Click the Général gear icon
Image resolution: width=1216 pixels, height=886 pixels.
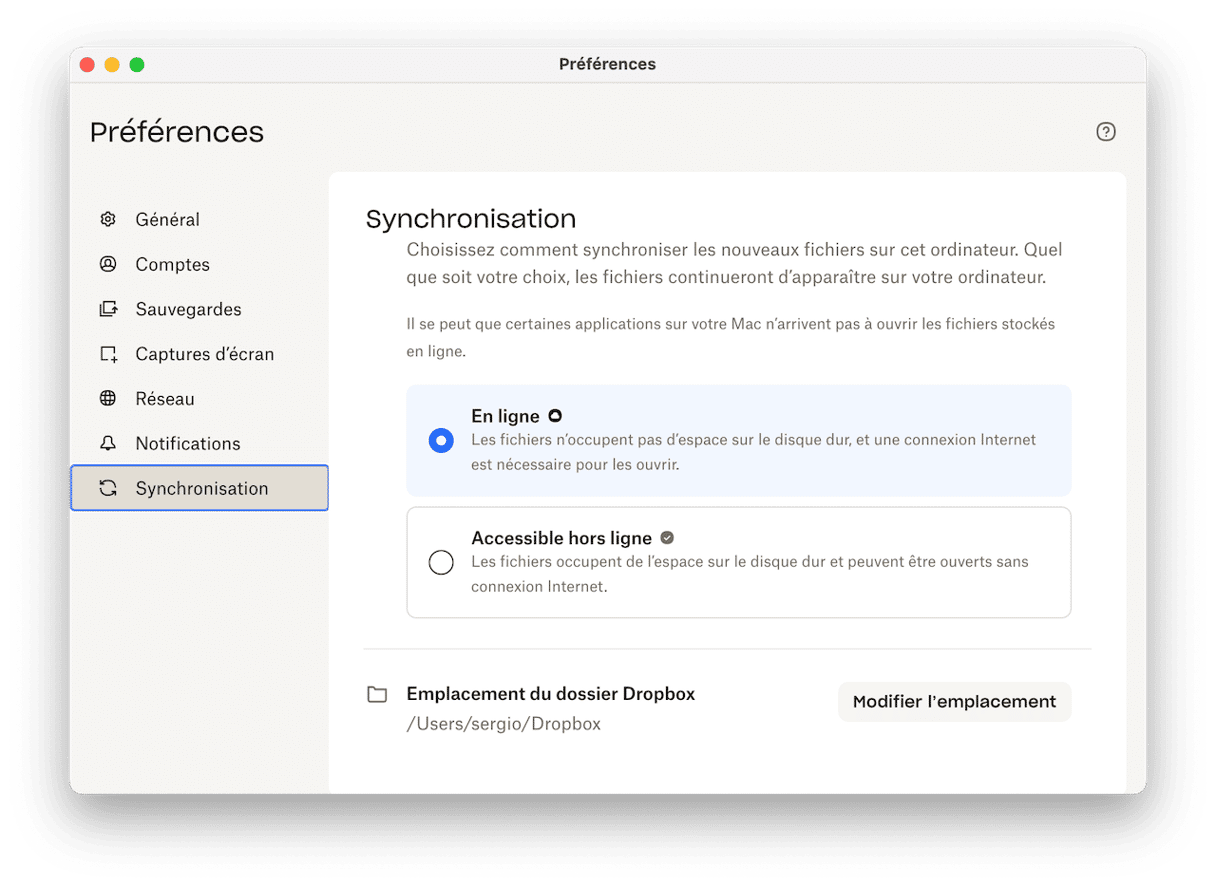108,219
